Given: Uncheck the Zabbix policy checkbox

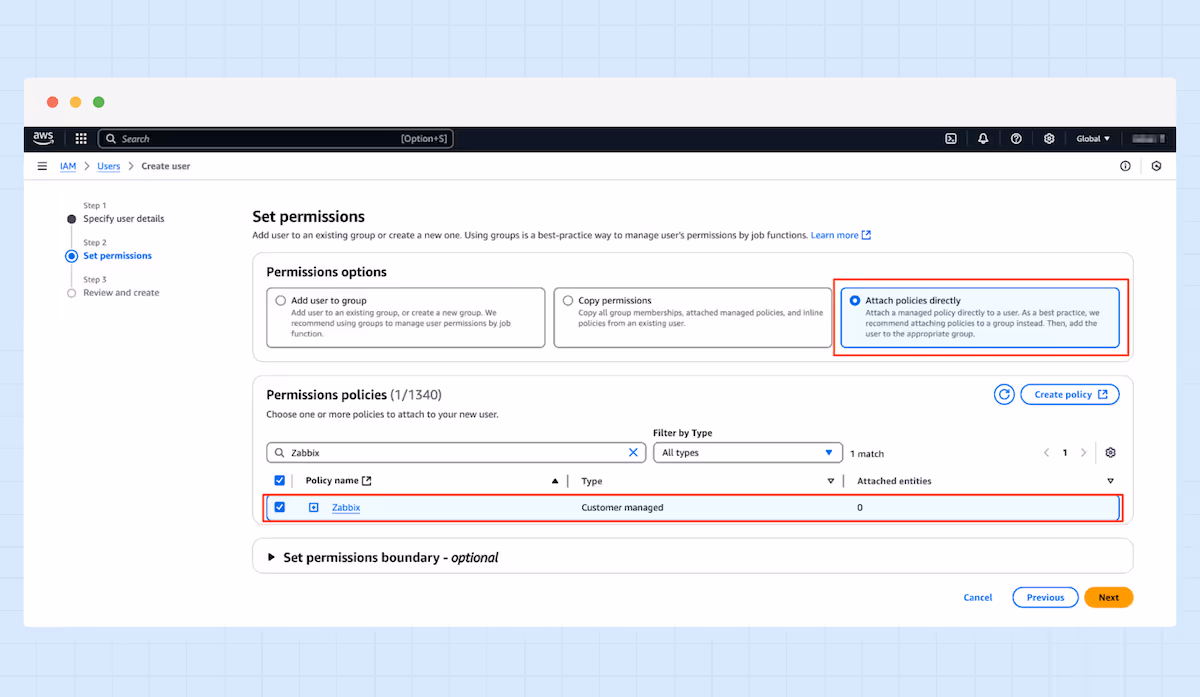Looking at the screenshot, I should (280, 507).
